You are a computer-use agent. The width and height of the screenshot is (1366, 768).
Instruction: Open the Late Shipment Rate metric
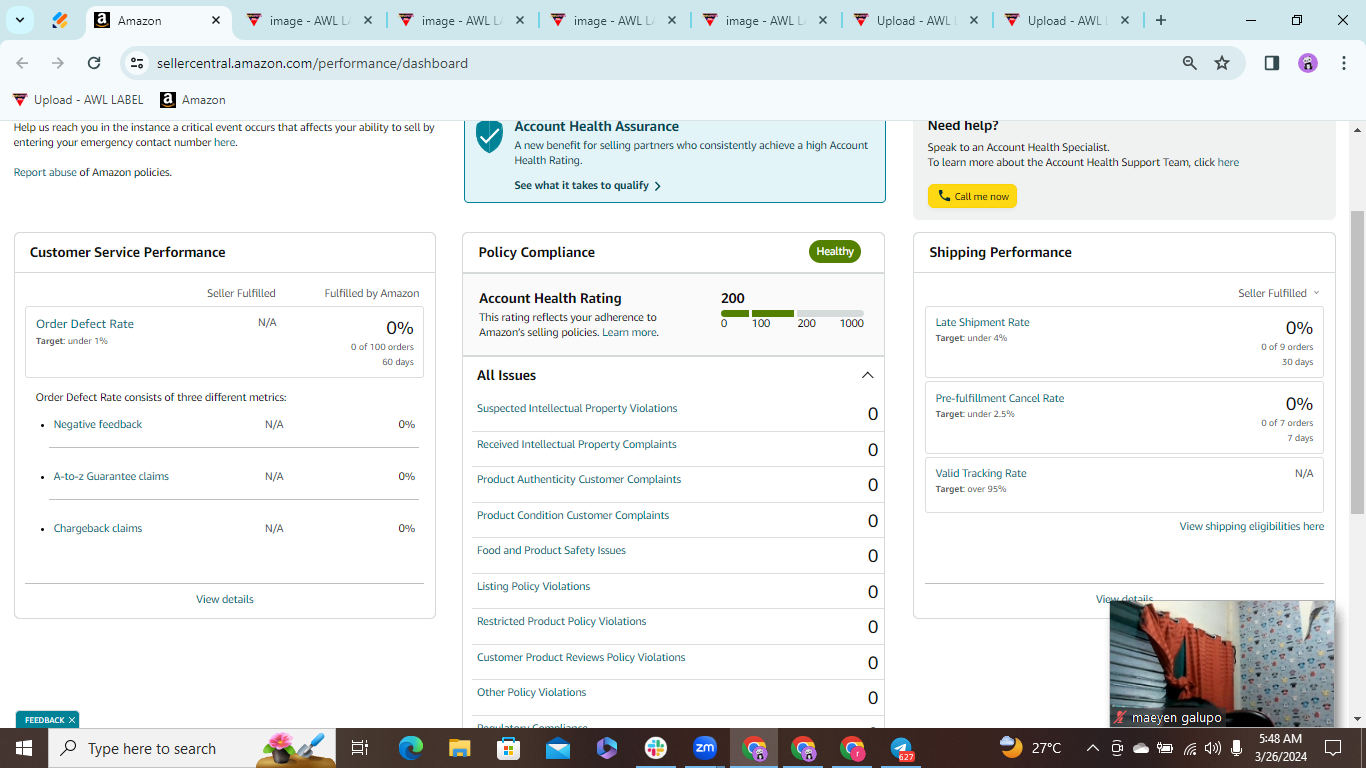click(982, 322)
